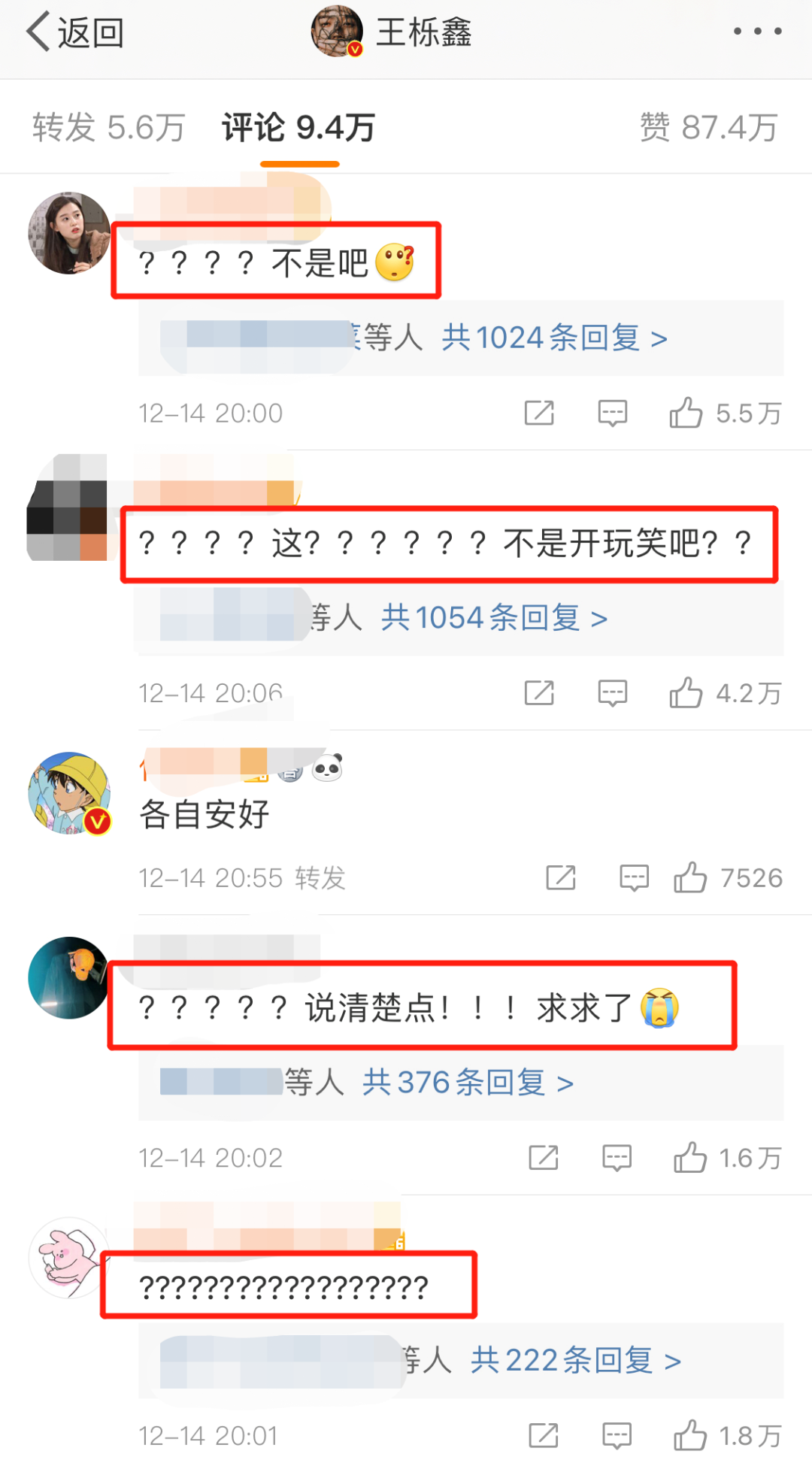Reply to the comment posted at 12-14 20:06
The height and width of the screenshot is (1460, 812).
[x=613, y=693]
